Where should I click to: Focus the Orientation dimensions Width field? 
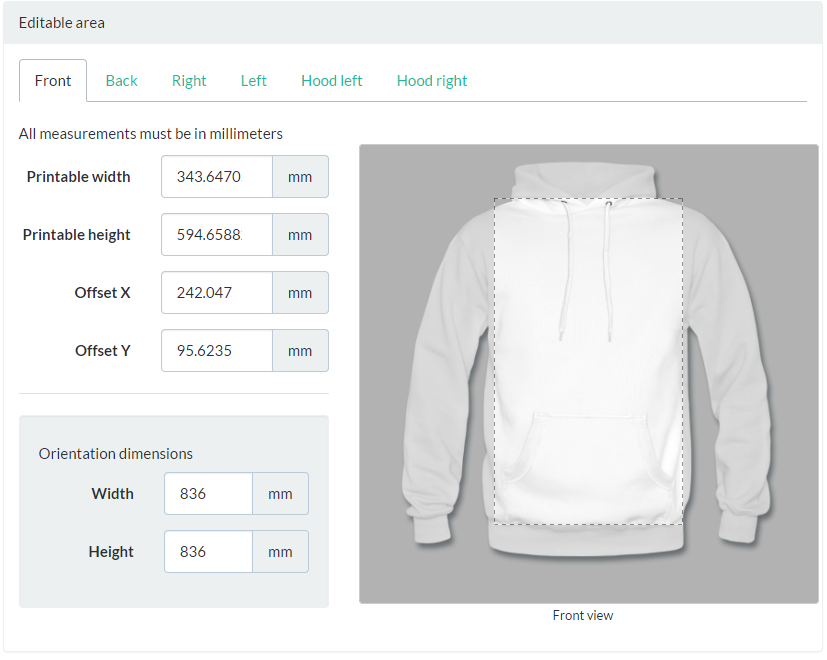tap(208, 494)
